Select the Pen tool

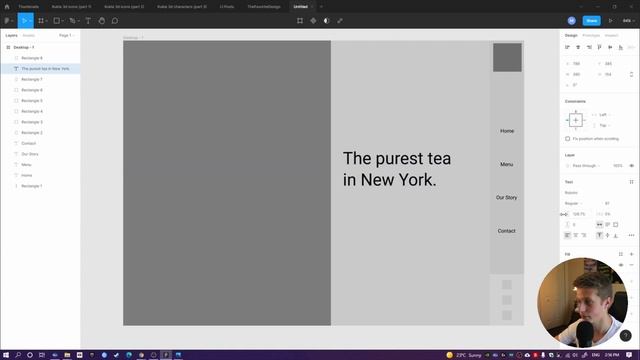pyautogui.click(x=72, y=20)
